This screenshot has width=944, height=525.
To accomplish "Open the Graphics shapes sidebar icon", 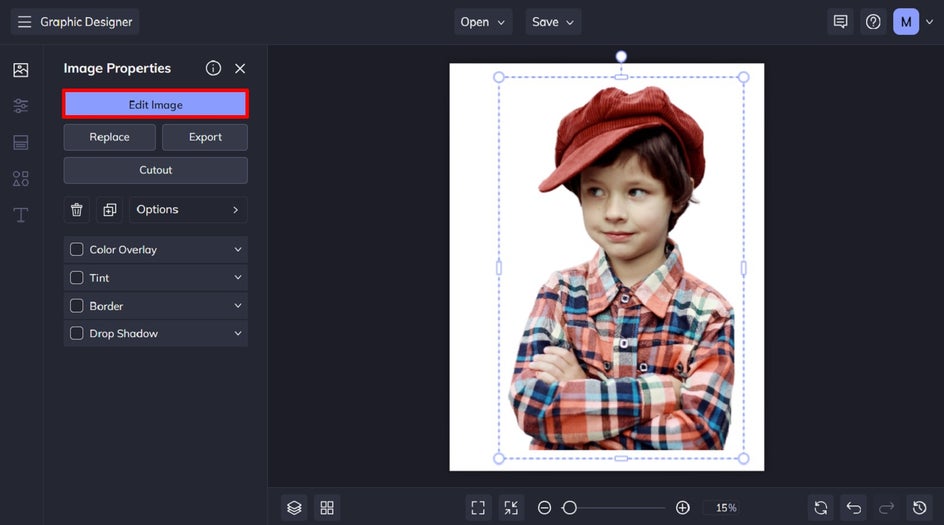I will click(20, 179).
